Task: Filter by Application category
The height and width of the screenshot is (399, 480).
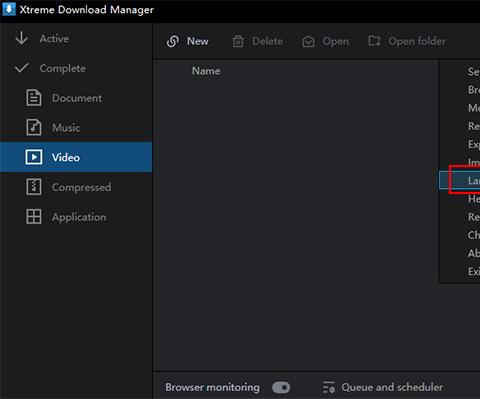Action: click(79, 217)
